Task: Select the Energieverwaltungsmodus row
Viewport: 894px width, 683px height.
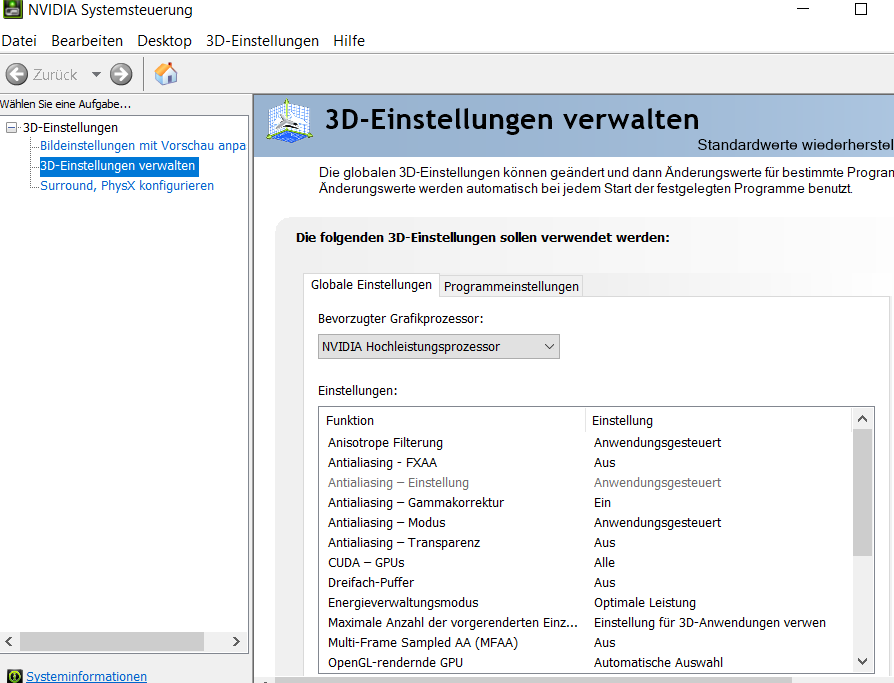Action: click(x=585, y=603)
